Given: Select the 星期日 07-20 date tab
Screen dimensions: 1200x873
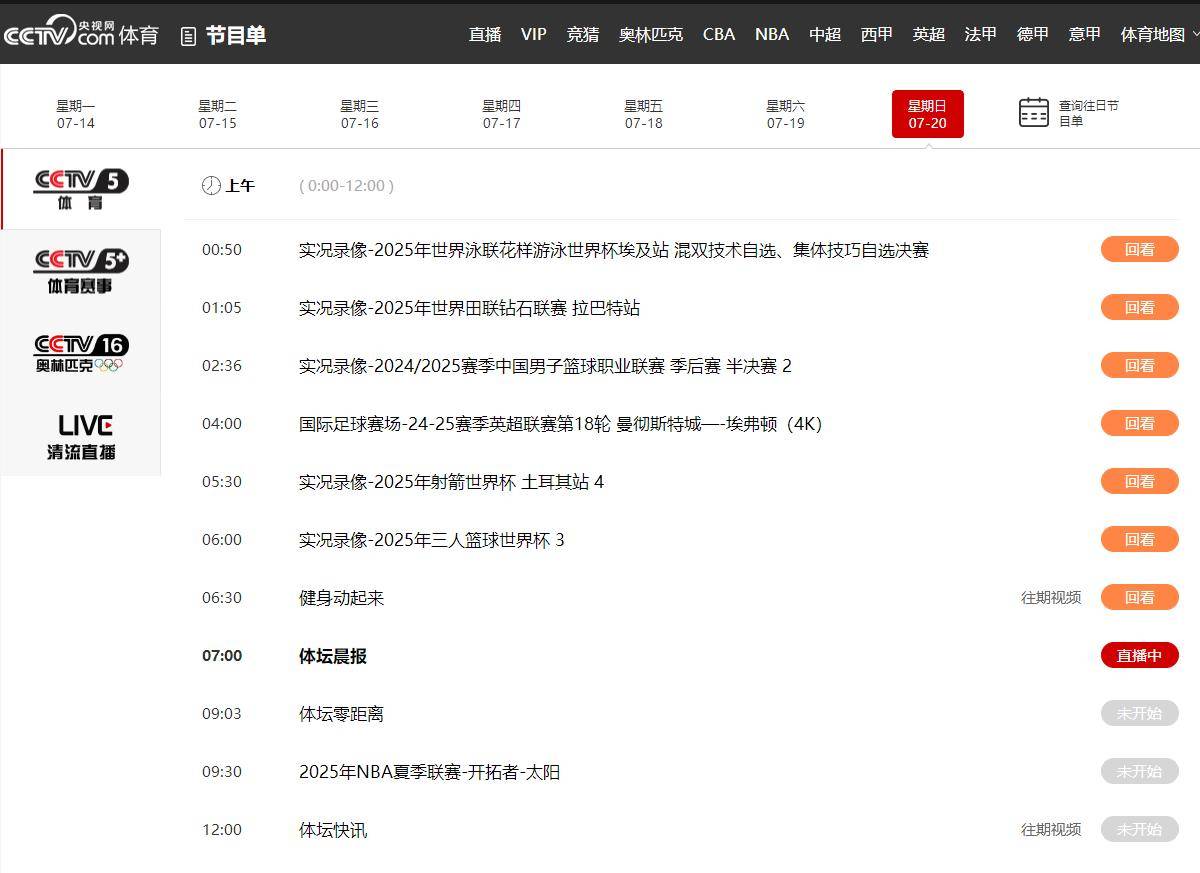Looking at the screenshot, I should pos(928,114).
